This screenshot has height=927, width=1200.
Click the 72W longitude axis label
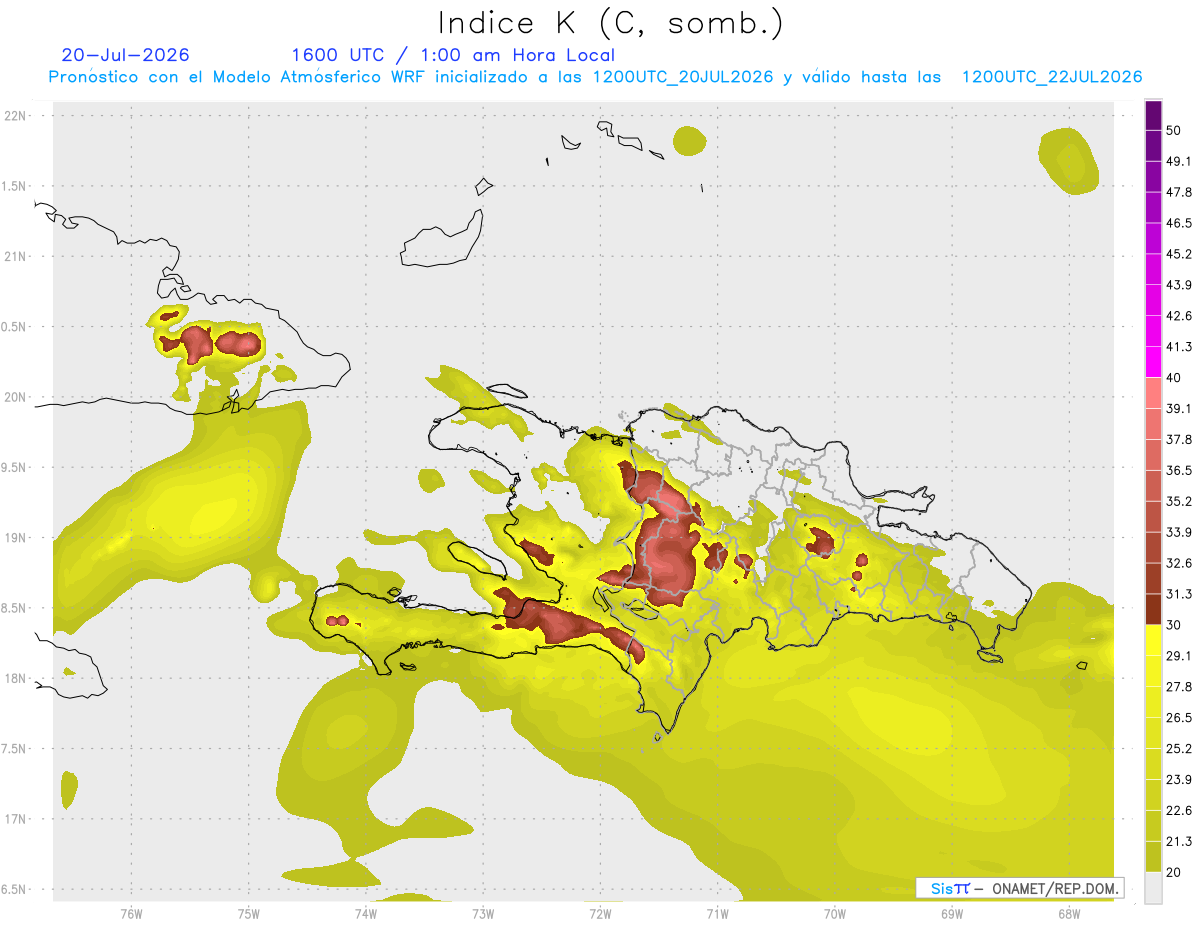pyautogui.click(x=600, y=913)
